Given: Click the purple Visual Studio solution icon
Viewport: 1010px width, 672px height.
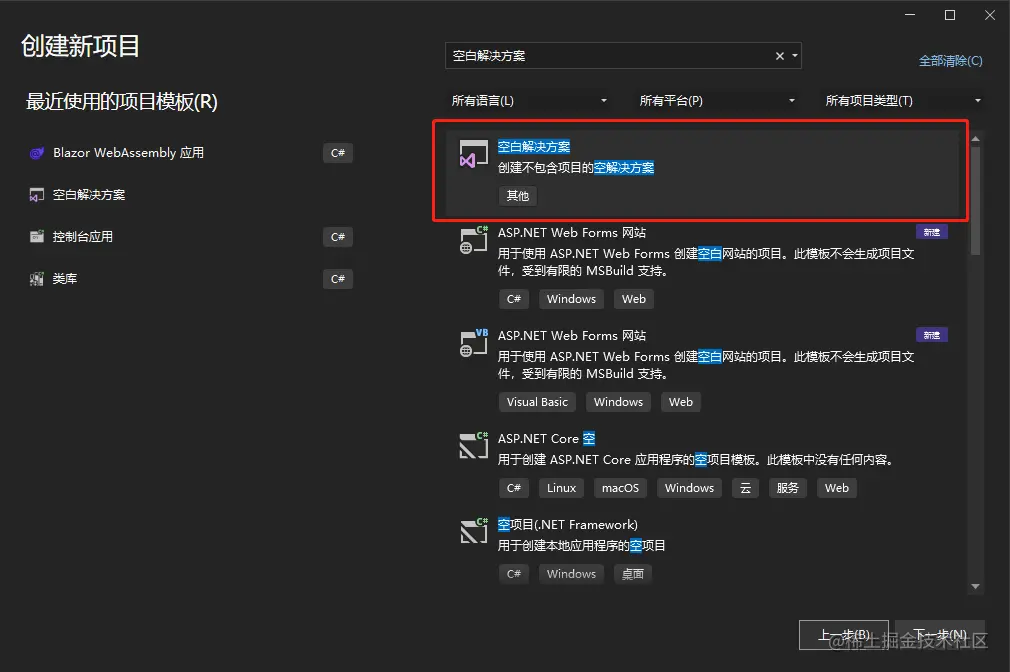Looking at the screenshot, I should coord(473,155).
